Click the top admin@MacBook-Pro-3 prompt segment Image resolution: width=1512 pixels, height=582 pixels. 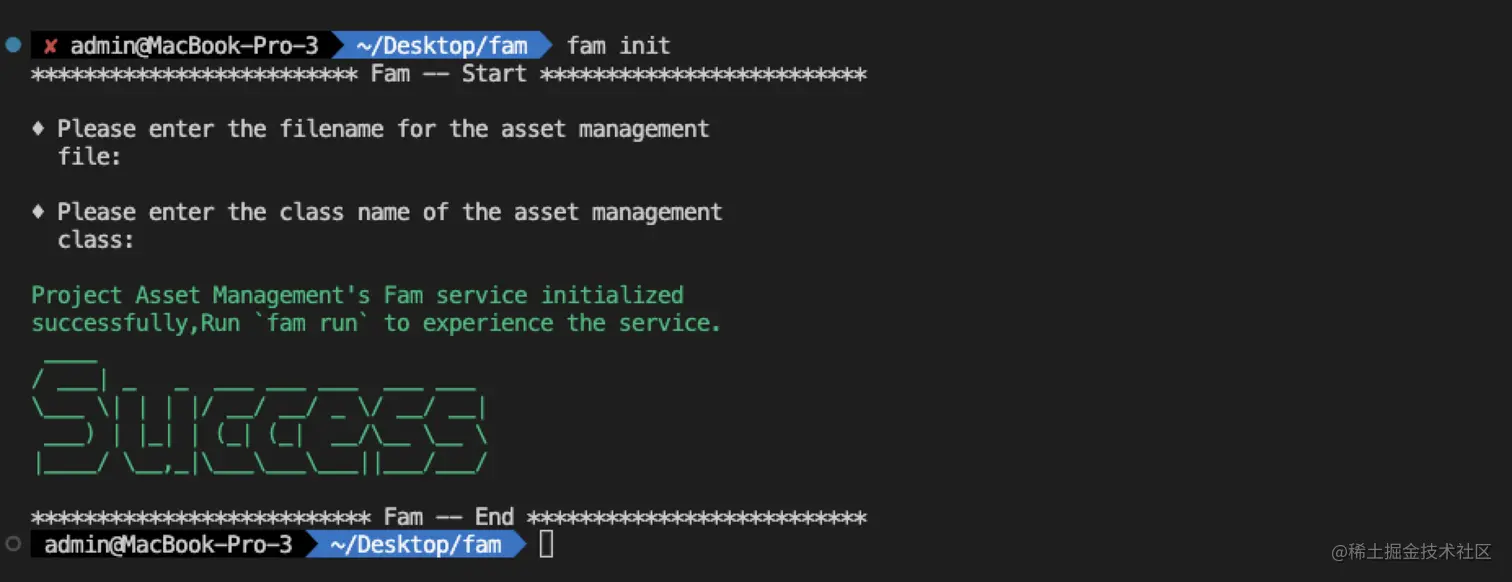coord(194,46)
